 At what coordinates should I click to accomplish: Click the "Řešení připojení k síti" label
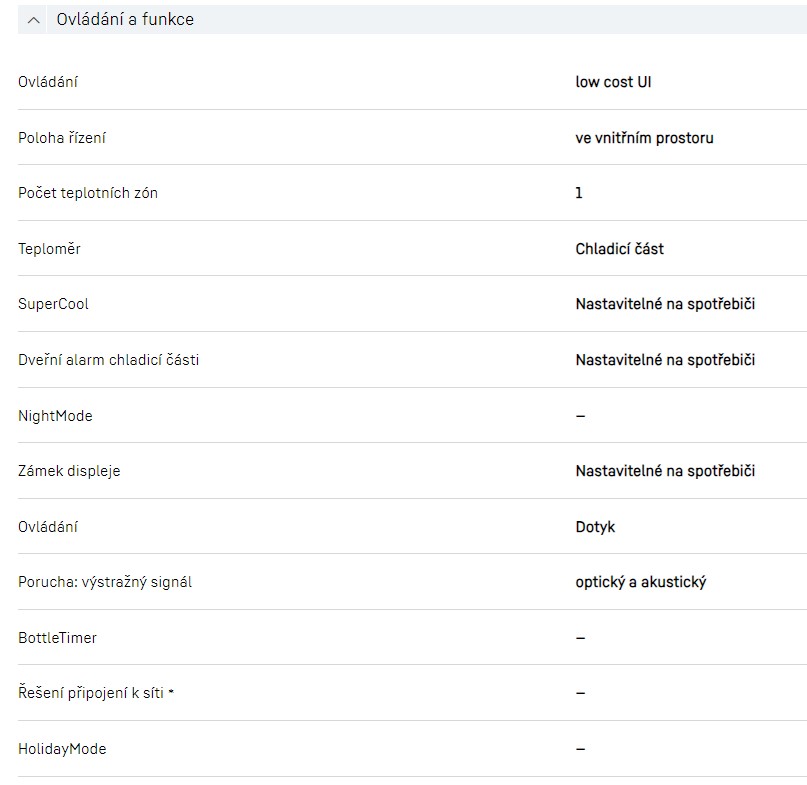pos(93,693)
